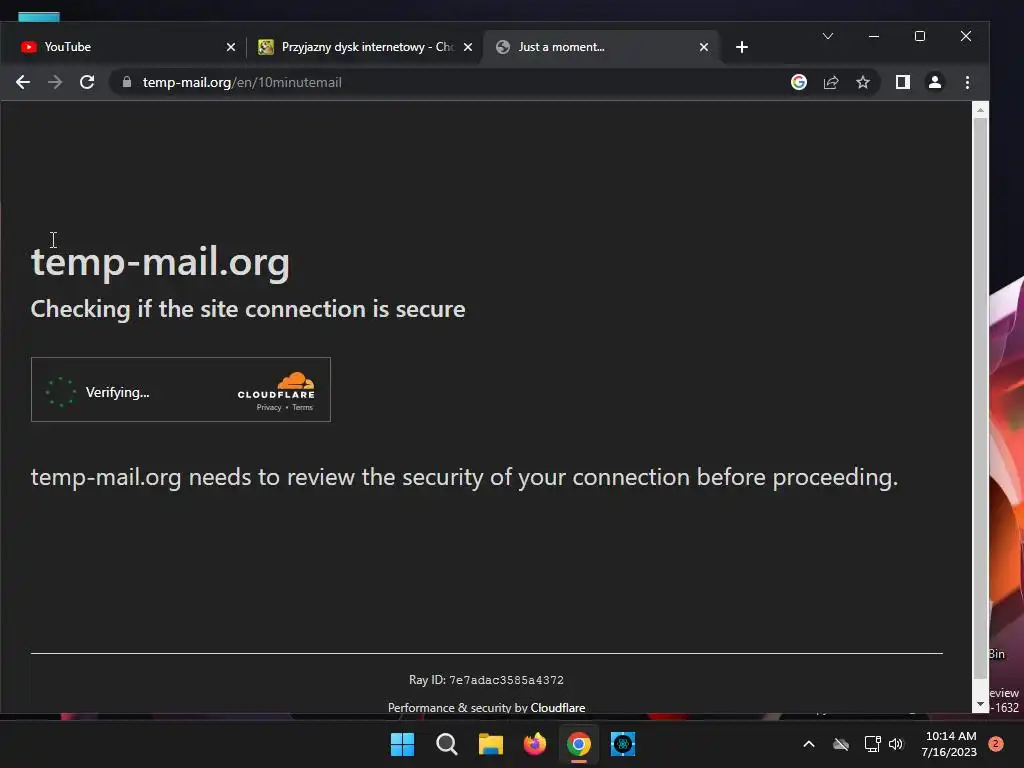Screen dimensions: 1024x768
Task: Click the temp-mail.org heading
Action: pyautogui.click(x=161, y=262)
